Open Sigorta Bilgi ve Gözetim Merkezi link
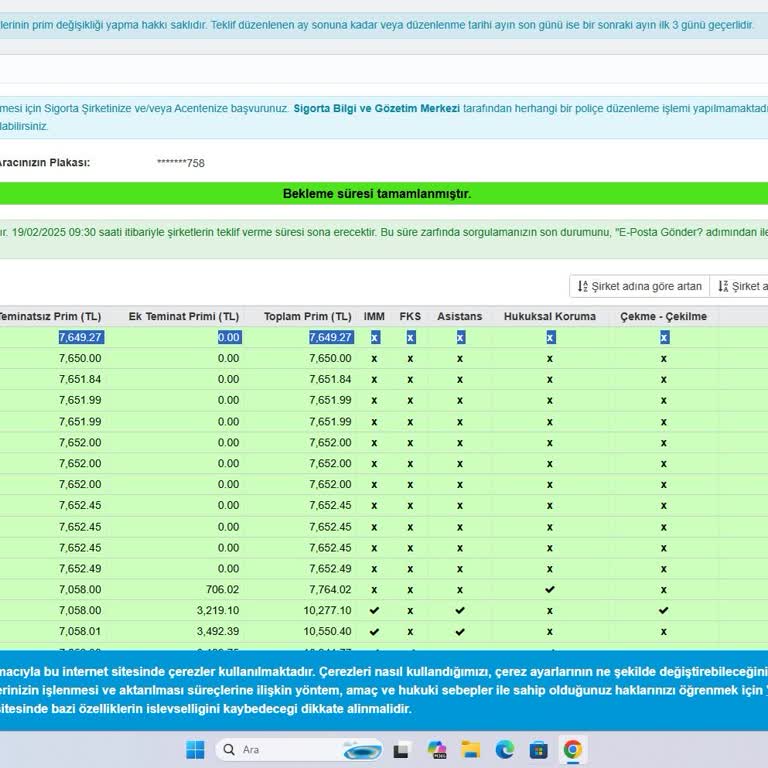 tap(376, 109)
